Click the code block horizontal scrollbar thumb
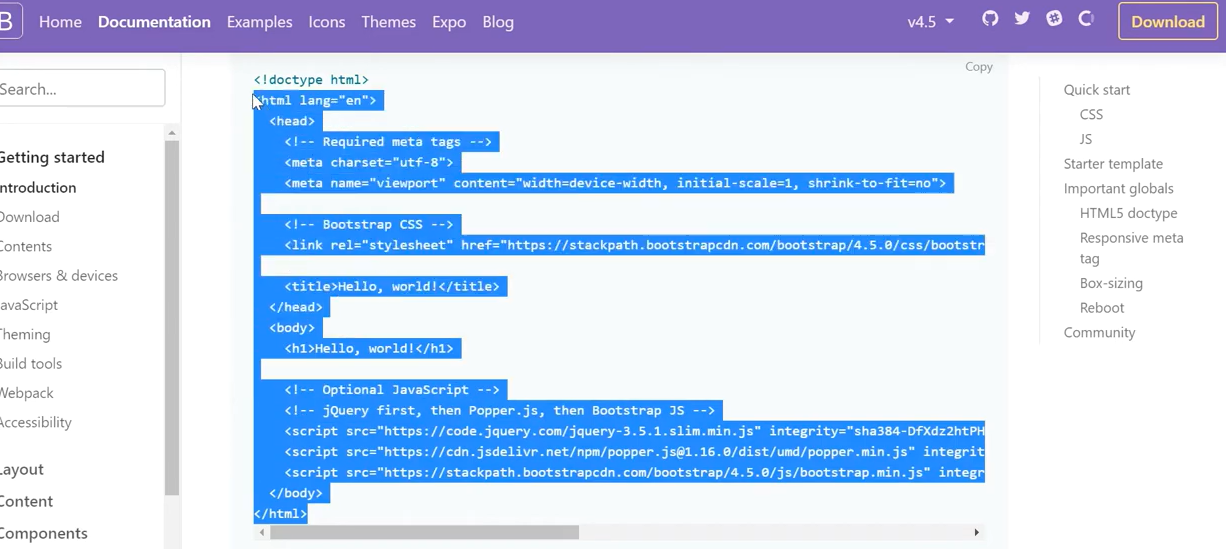Viewport: 1226px width, 549px height. [424, 532]
